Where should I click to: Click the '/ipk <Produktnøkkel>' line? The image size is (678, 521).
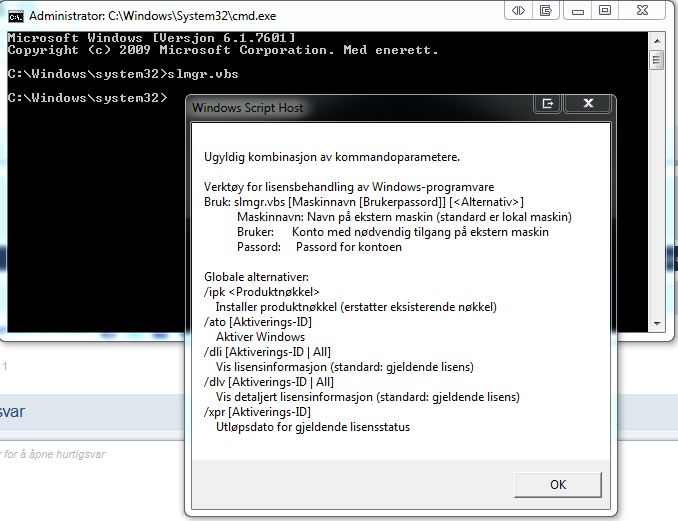pos(262,292)
